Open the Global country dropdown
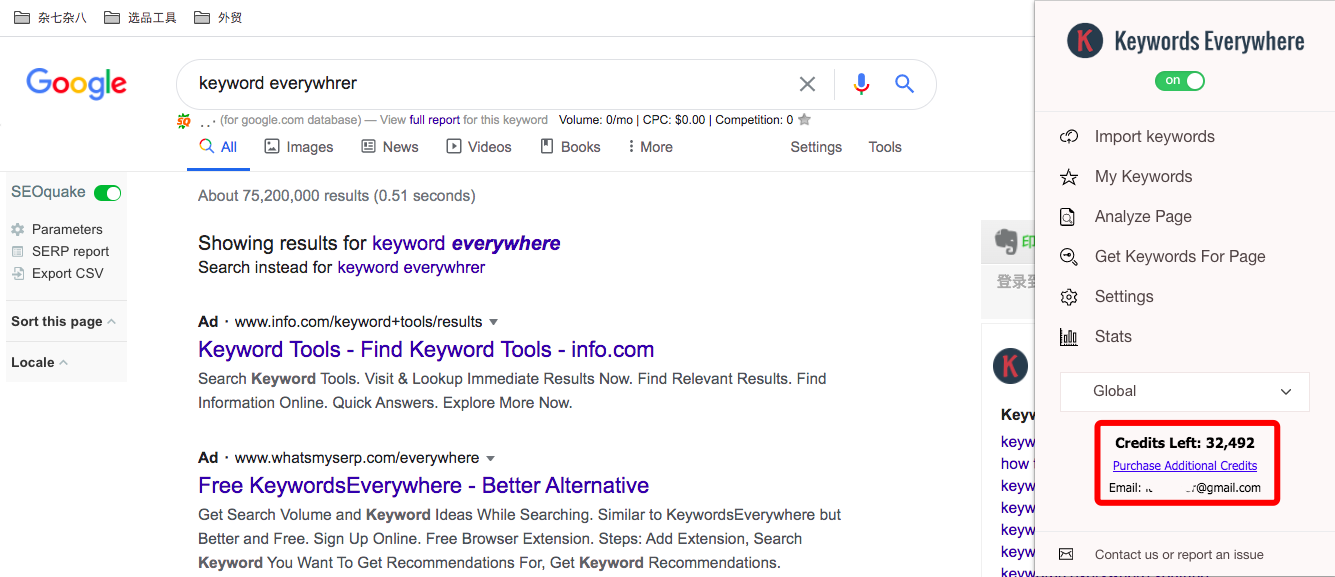 1184,392
